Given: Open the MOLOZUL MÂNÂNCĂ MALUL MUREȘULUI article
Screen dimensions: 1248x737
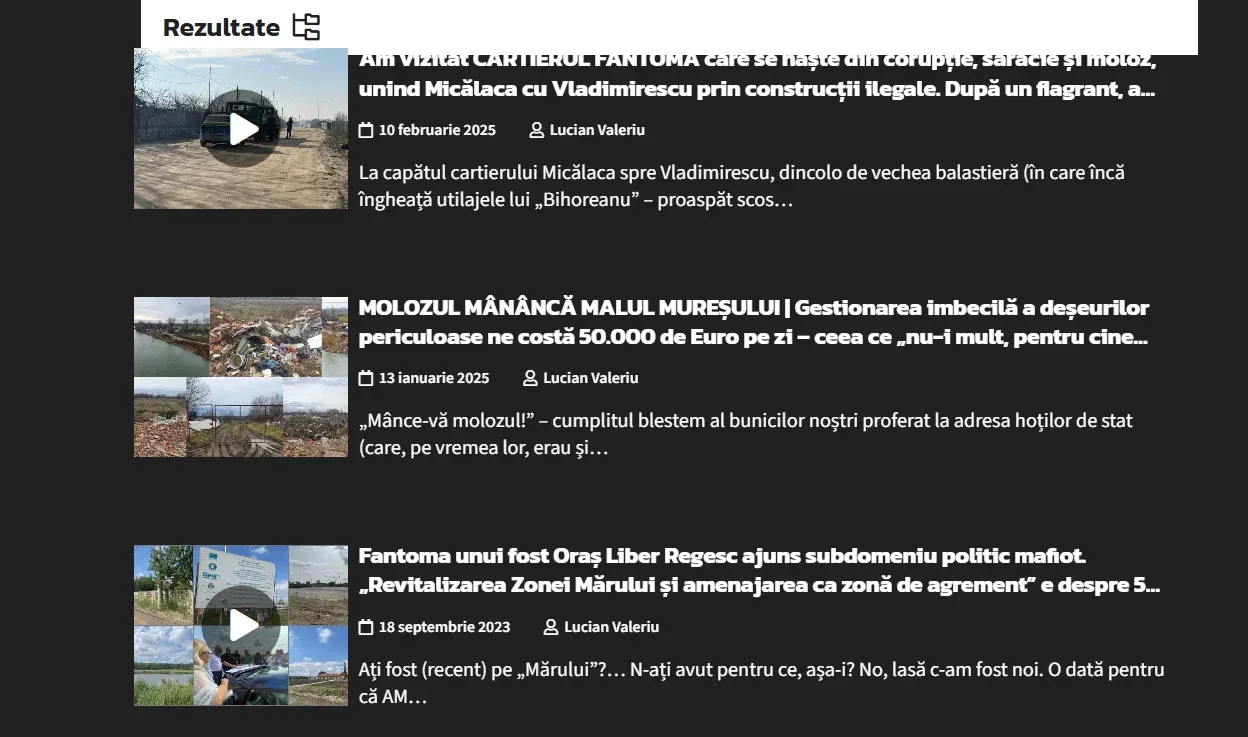Looking at the screenshot, I should pyautogui.click(x=754, y=322).
